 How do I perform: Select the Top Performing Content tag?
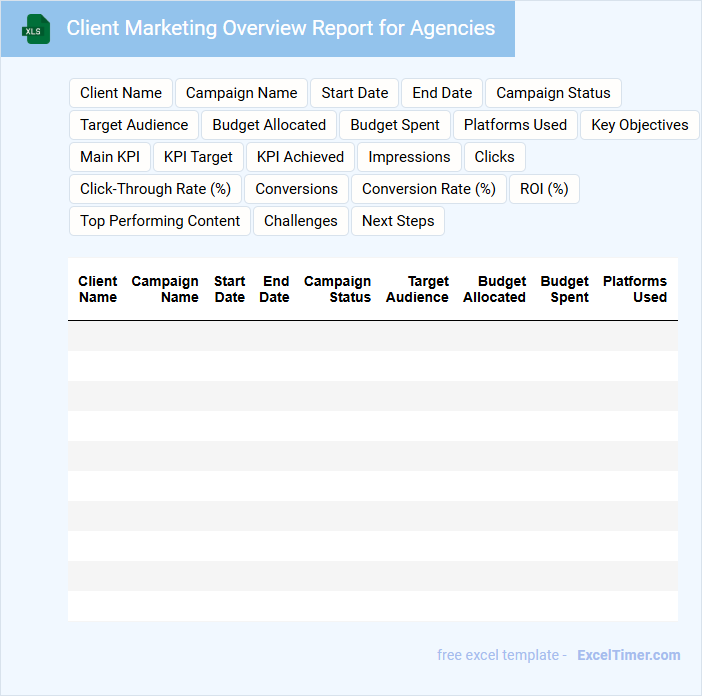coord(160,221)
